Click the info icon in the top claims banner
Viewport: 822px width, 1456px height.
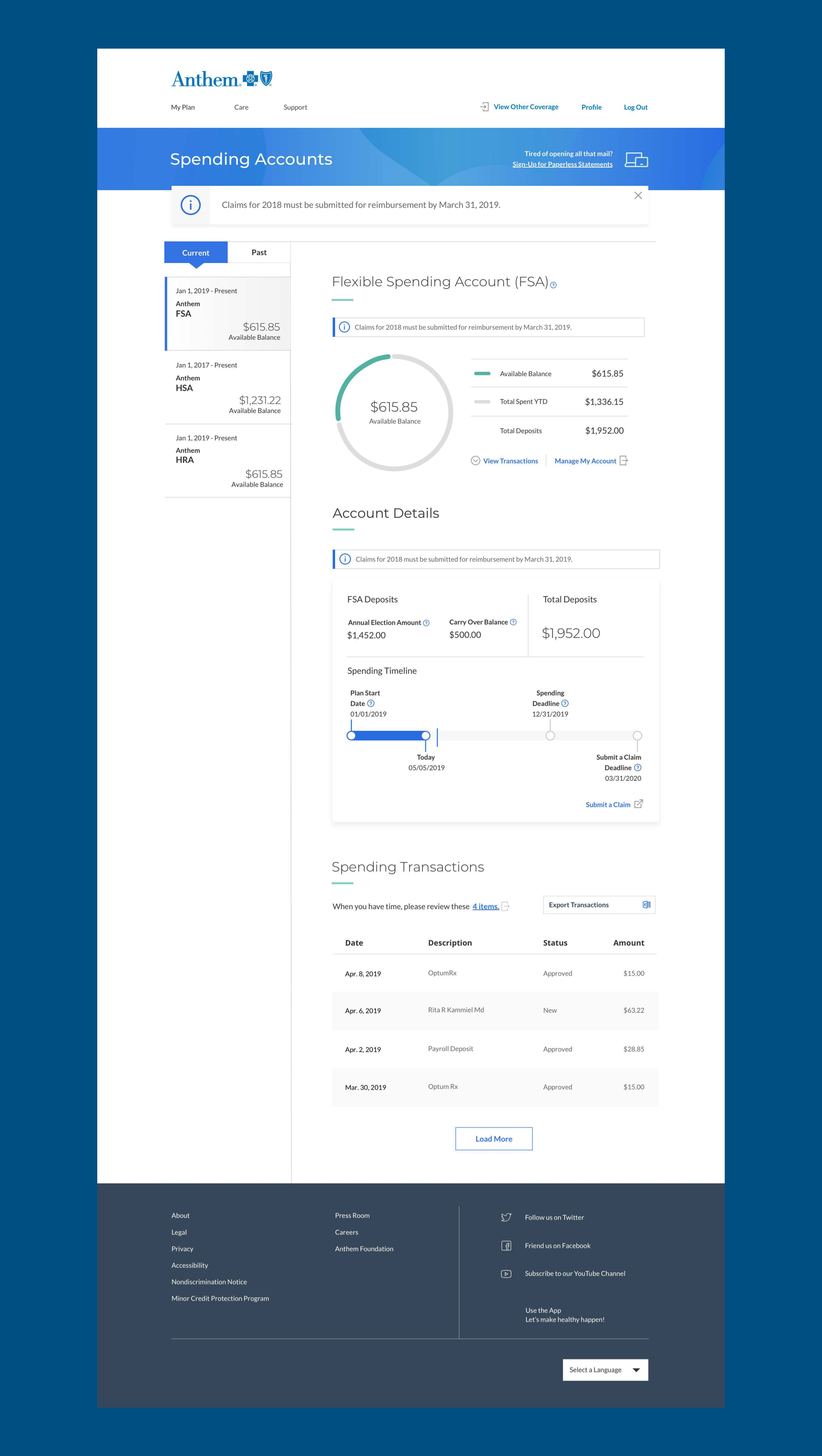[x=191, y=205]
